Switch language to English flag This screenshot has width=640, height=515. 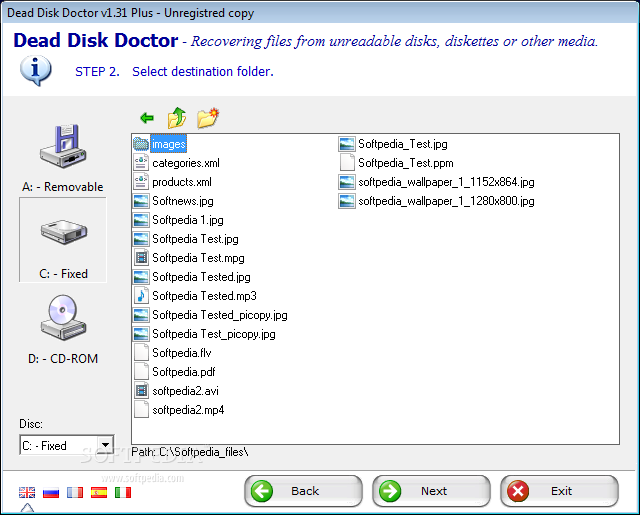click(27, 493)
